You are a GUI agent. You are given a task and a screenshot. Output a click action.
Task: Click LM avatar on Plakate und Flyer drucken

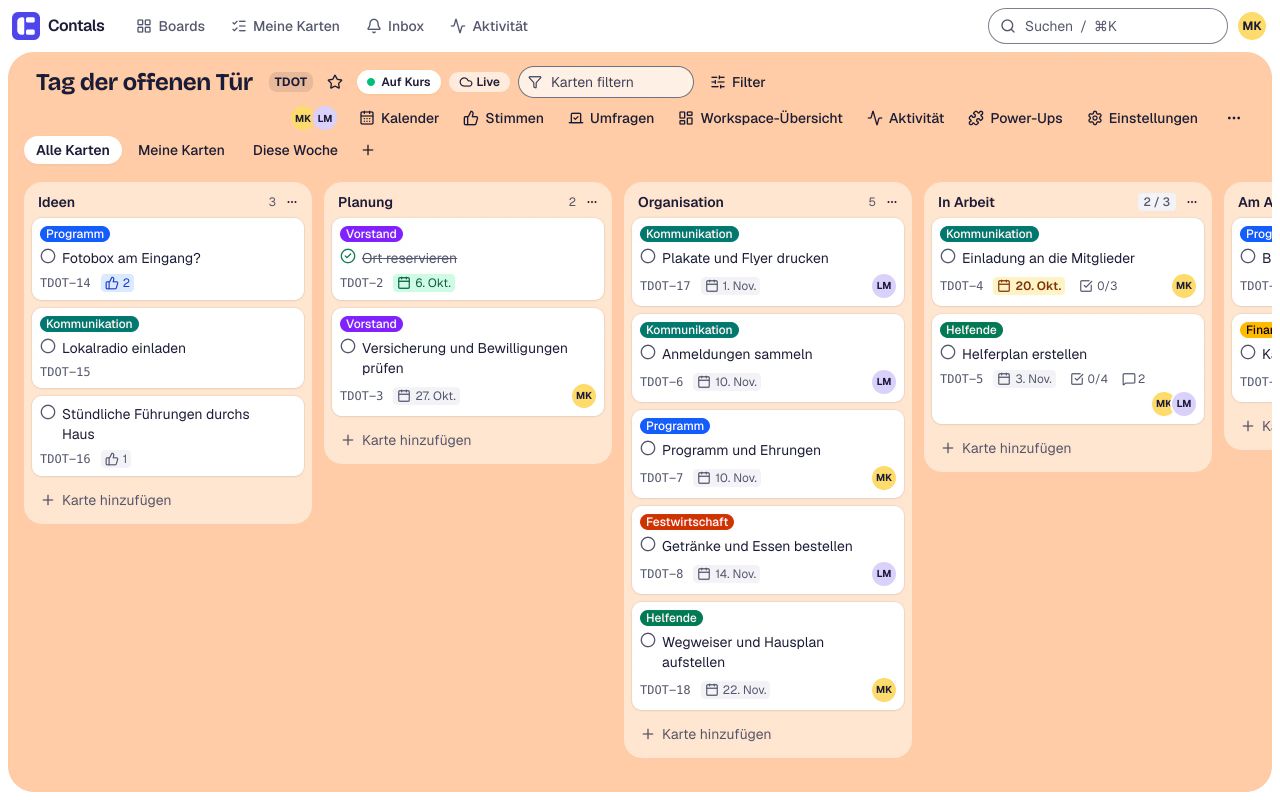(883, 286)
